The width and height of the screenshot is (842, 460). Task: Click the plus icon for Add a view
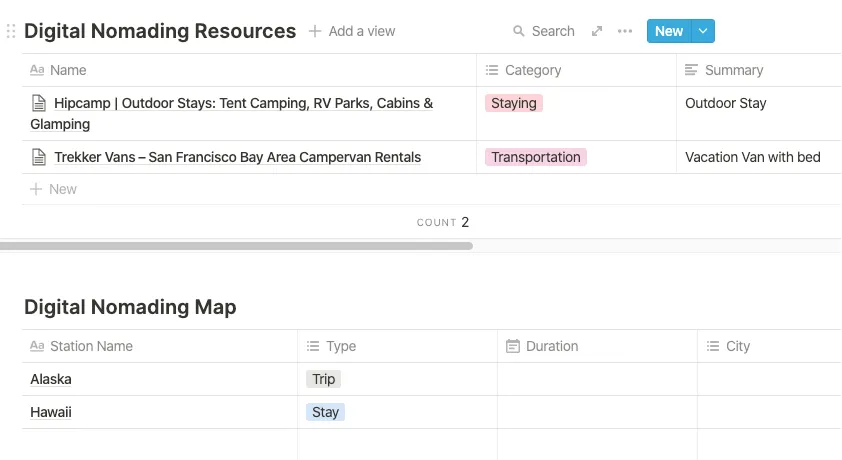click(315, 31)
